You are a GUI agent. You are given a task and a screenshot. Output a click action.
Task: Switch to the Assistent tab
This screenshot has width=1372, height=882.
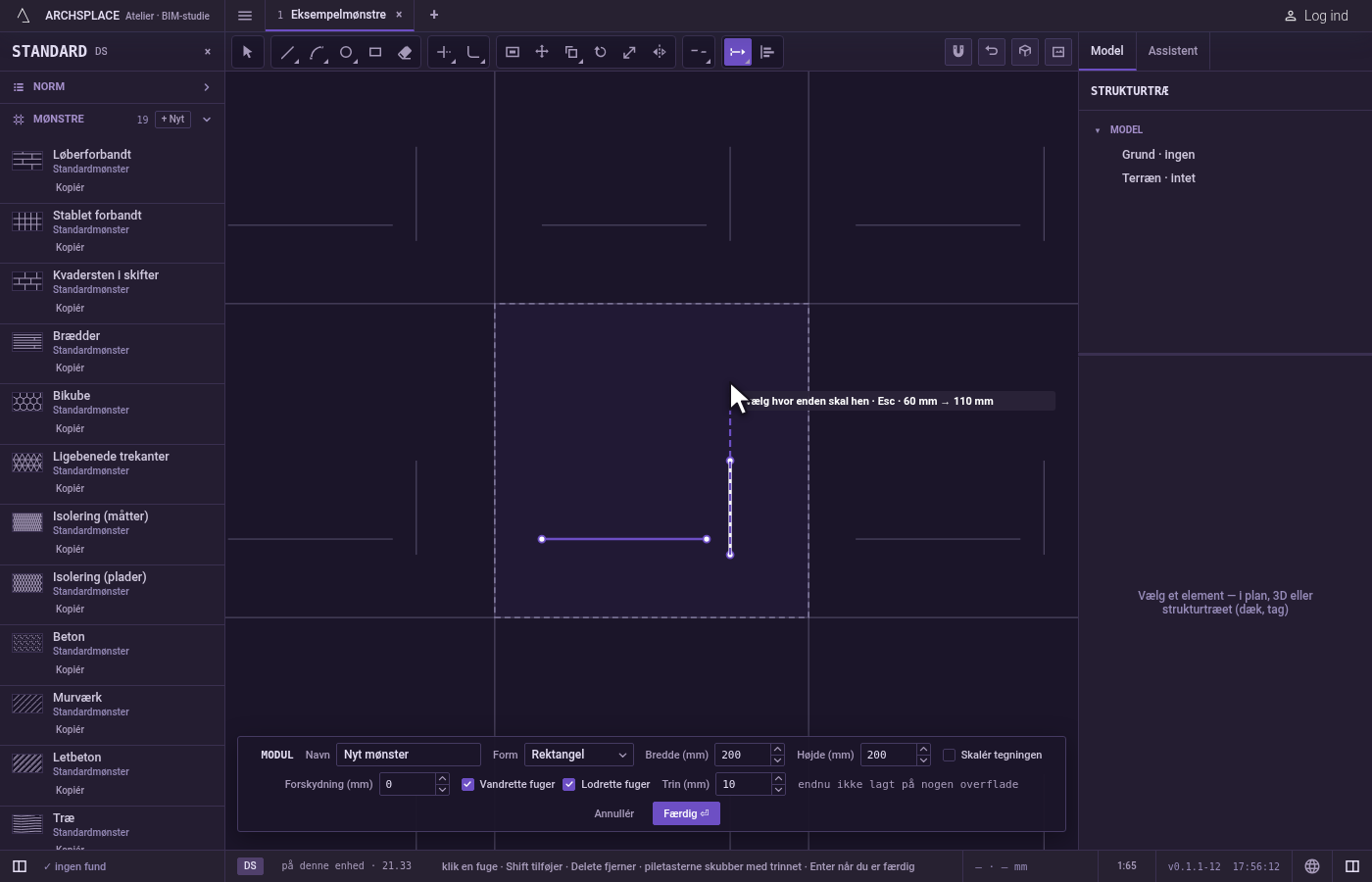1173,51
